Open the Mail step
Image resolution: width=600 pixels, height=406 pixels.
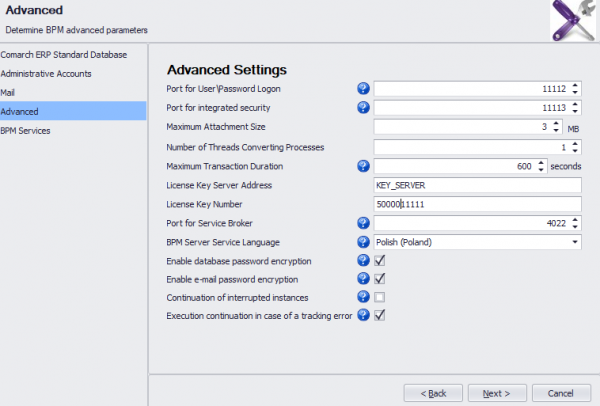(73, 93)
